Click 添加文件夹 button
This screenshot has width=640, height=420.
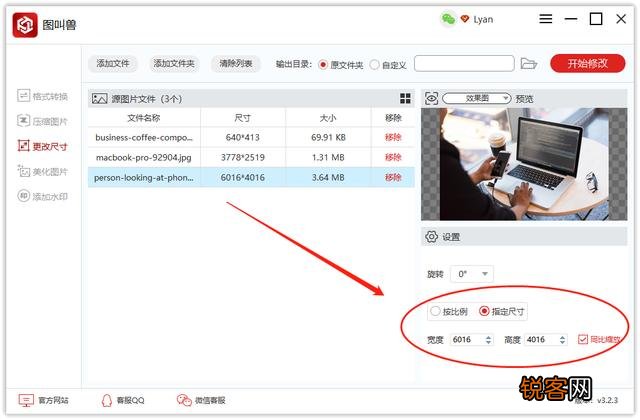(x=174, y=64)
